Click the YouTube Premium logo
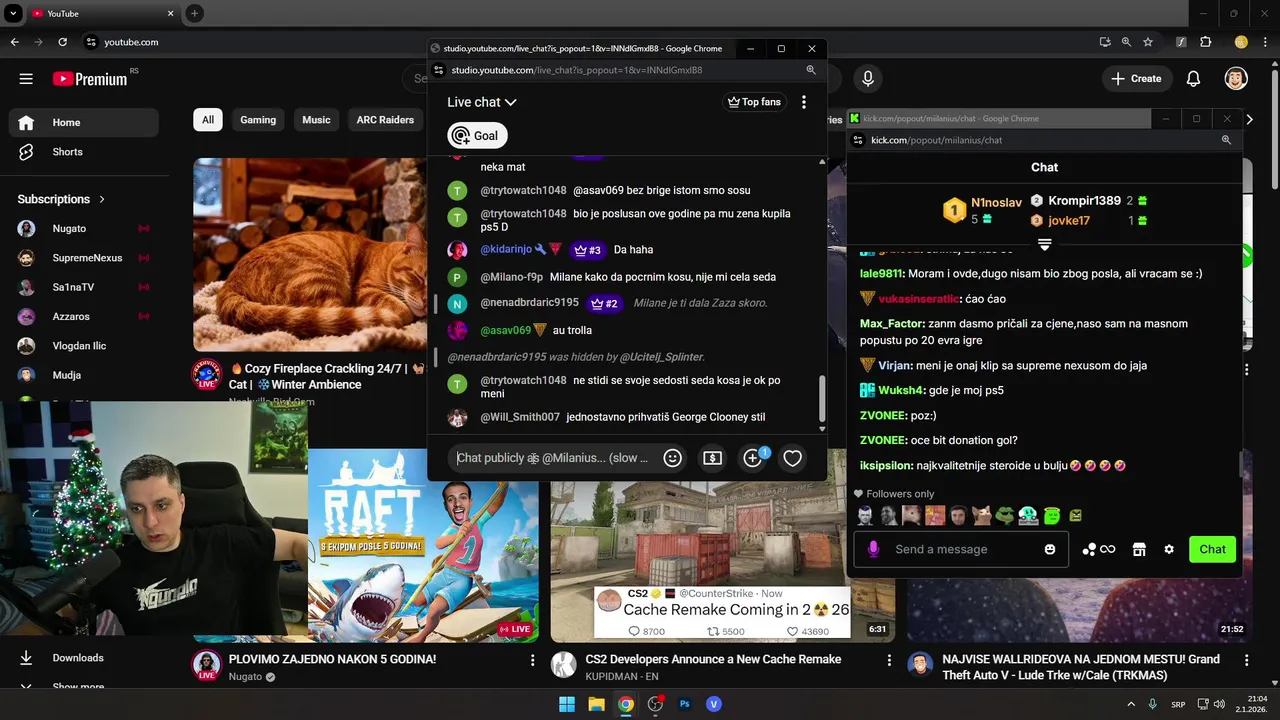Viewport: 1280px width, 720px height. coord(90,79)
